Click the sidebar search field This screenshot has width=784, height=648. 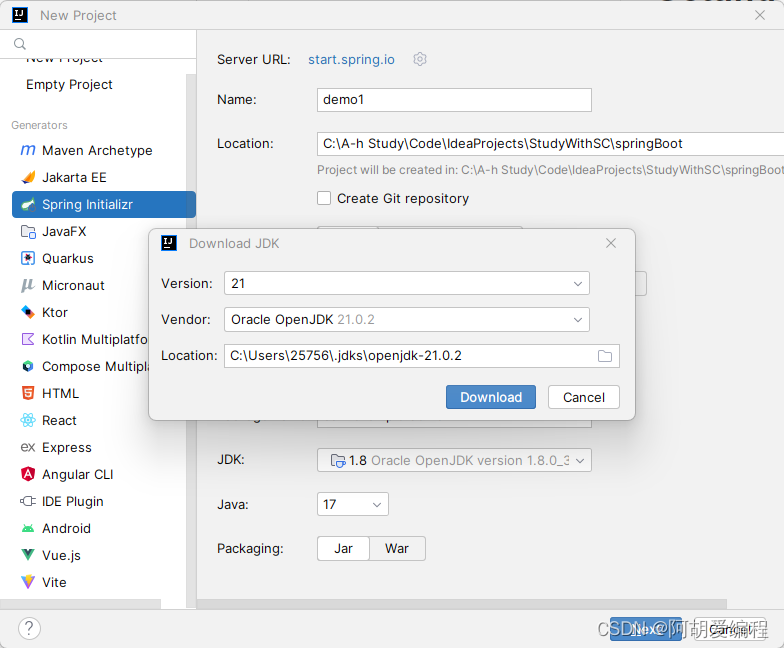tap(98, 44)
